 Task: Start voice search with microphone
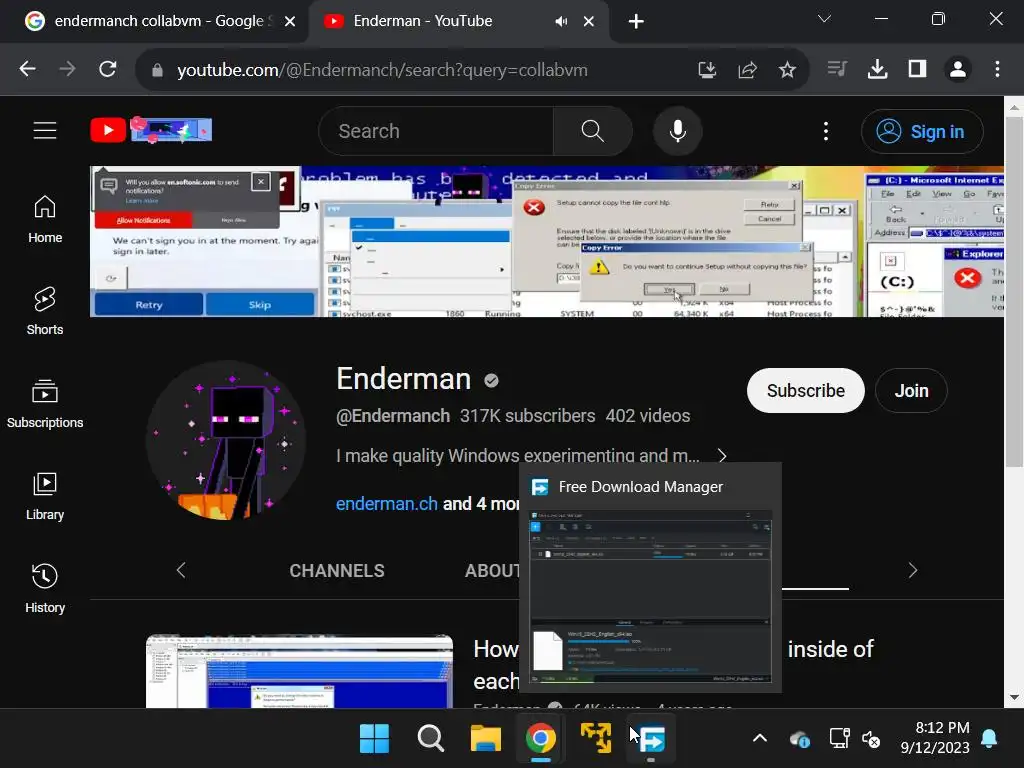point(678,131)
